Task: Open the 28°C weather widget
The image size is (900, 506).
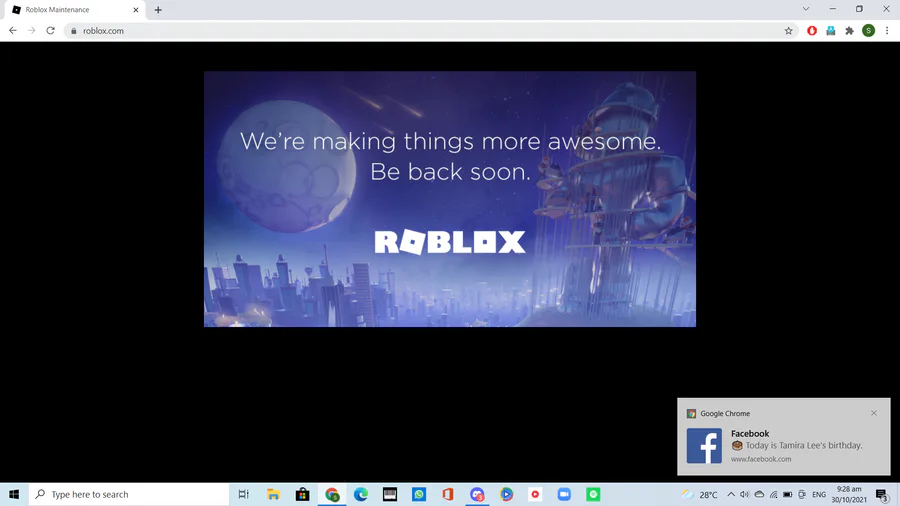Action: (700, 494)
